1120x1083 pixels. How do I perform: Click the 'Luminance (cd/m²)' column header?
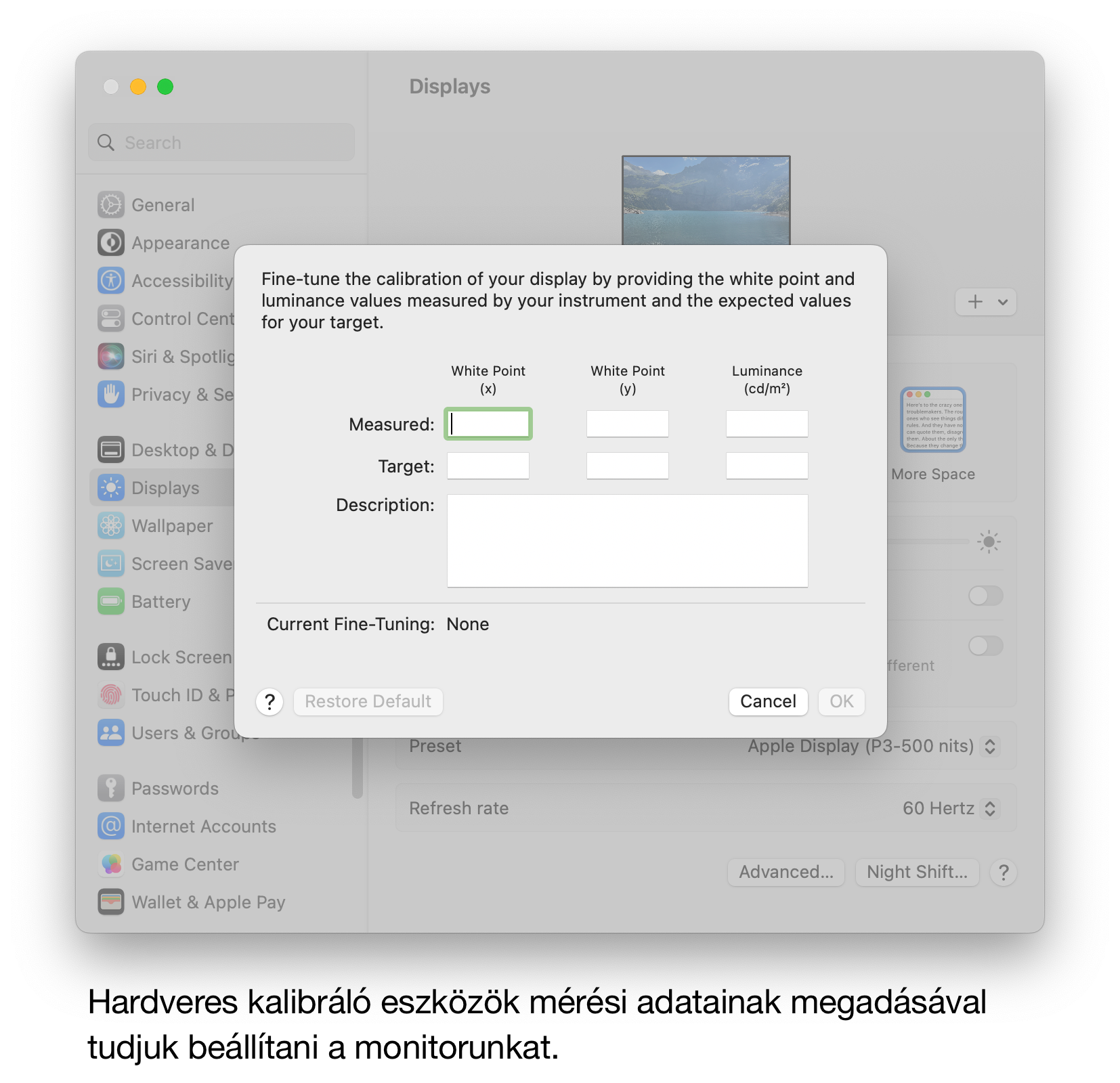pyautogui.click(x=767, y=380)
